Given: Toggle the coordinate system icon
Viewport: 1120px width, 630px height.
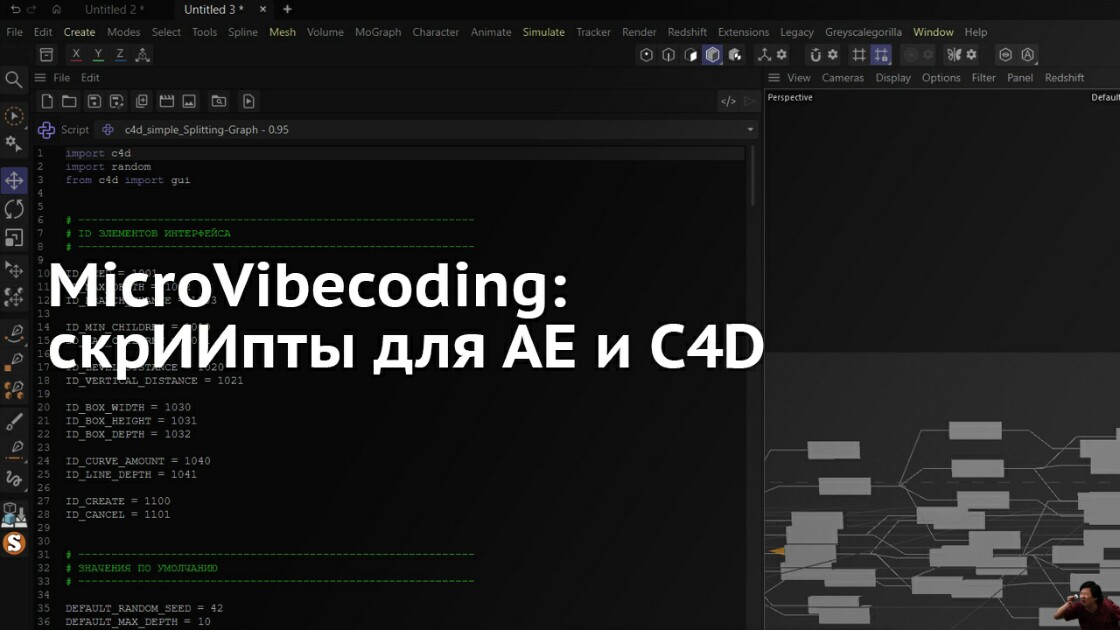Looking at the screenshot, I should (x=143, y=55).
